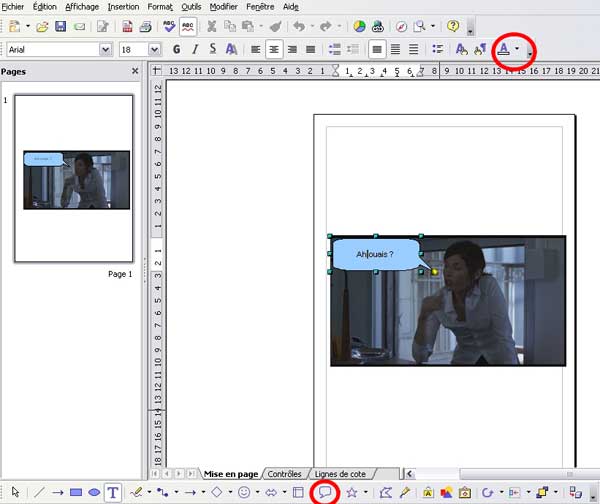Image resolution: width=600 pixels, height=504 pixels.
Task: Run the spelling check icon
Action: coord(169,26)
